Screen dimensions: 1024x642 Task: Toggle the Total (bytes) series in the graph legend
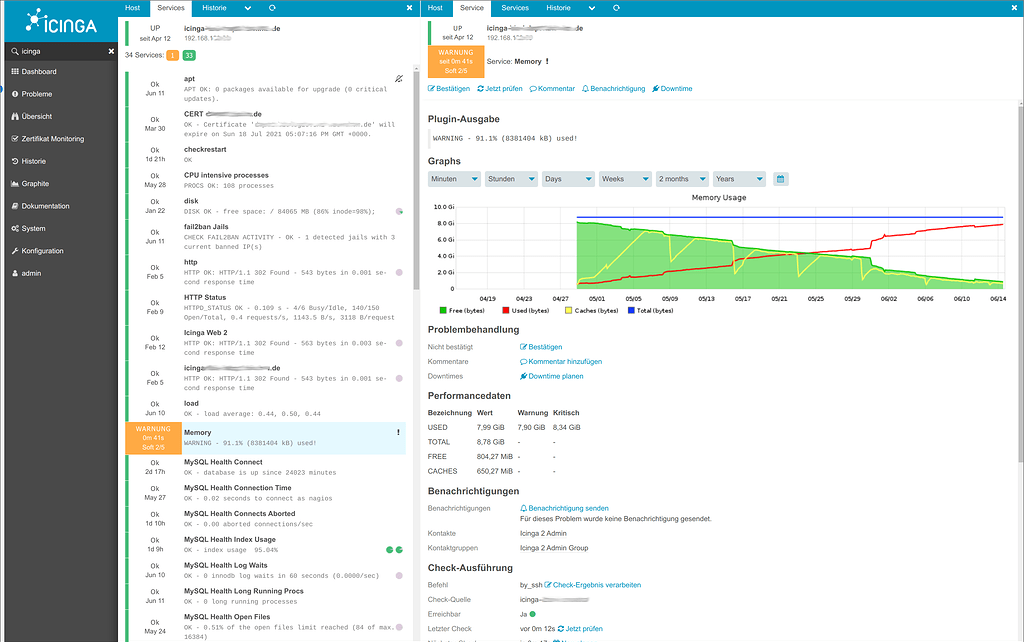655,309
